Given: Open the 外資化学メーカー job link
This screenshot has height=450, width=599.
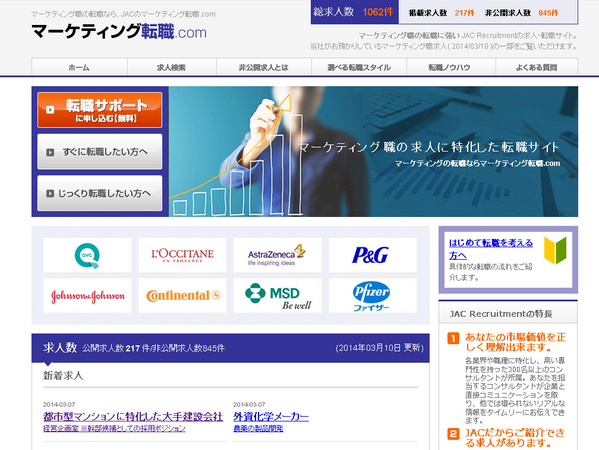Looking at the screenshot, I should 271,416.
